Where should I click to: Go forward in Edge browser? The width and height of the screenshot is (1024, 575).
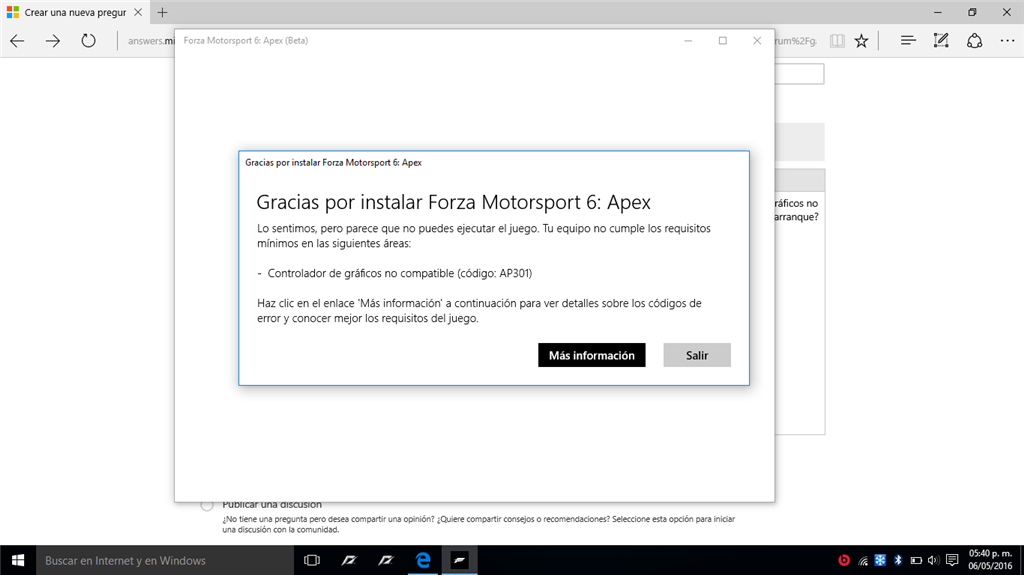[x=53, y=41]
